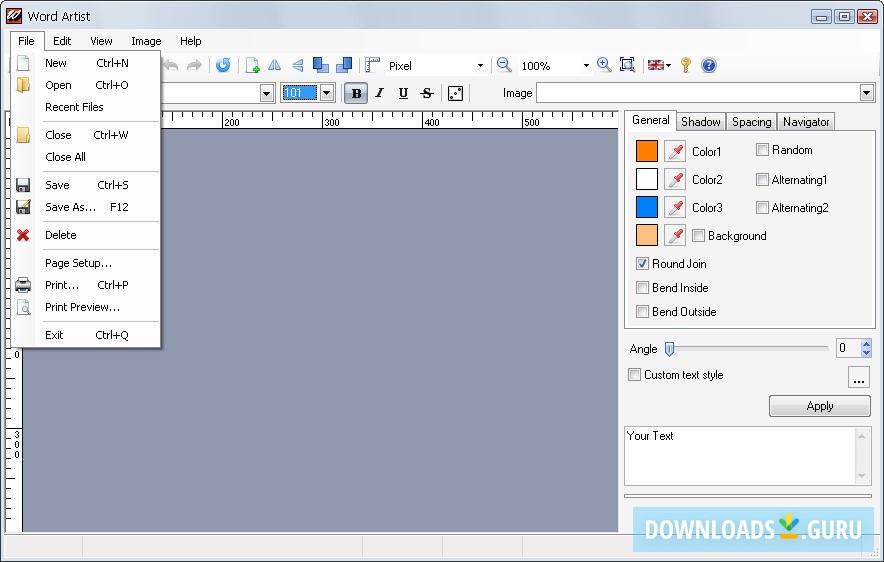
Task: Click the eyedropper next to Color2
Action: pyautogui.click(x=675, y=179)
